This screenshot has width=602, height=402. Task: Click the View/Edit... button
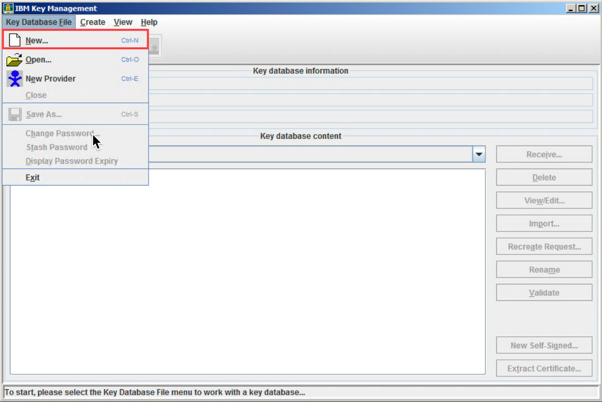pos(544,200)
